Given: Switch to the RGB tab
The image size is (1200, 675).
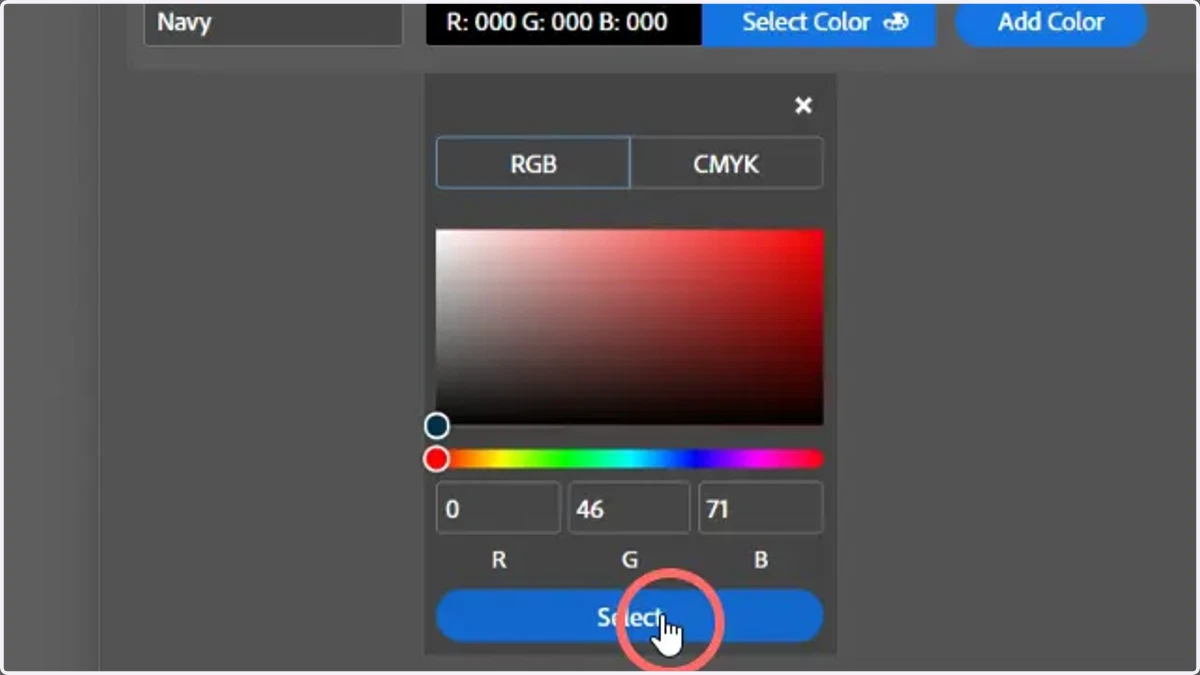Looking at the screenshot, I should pyautogui.click(x=533, y=163).
